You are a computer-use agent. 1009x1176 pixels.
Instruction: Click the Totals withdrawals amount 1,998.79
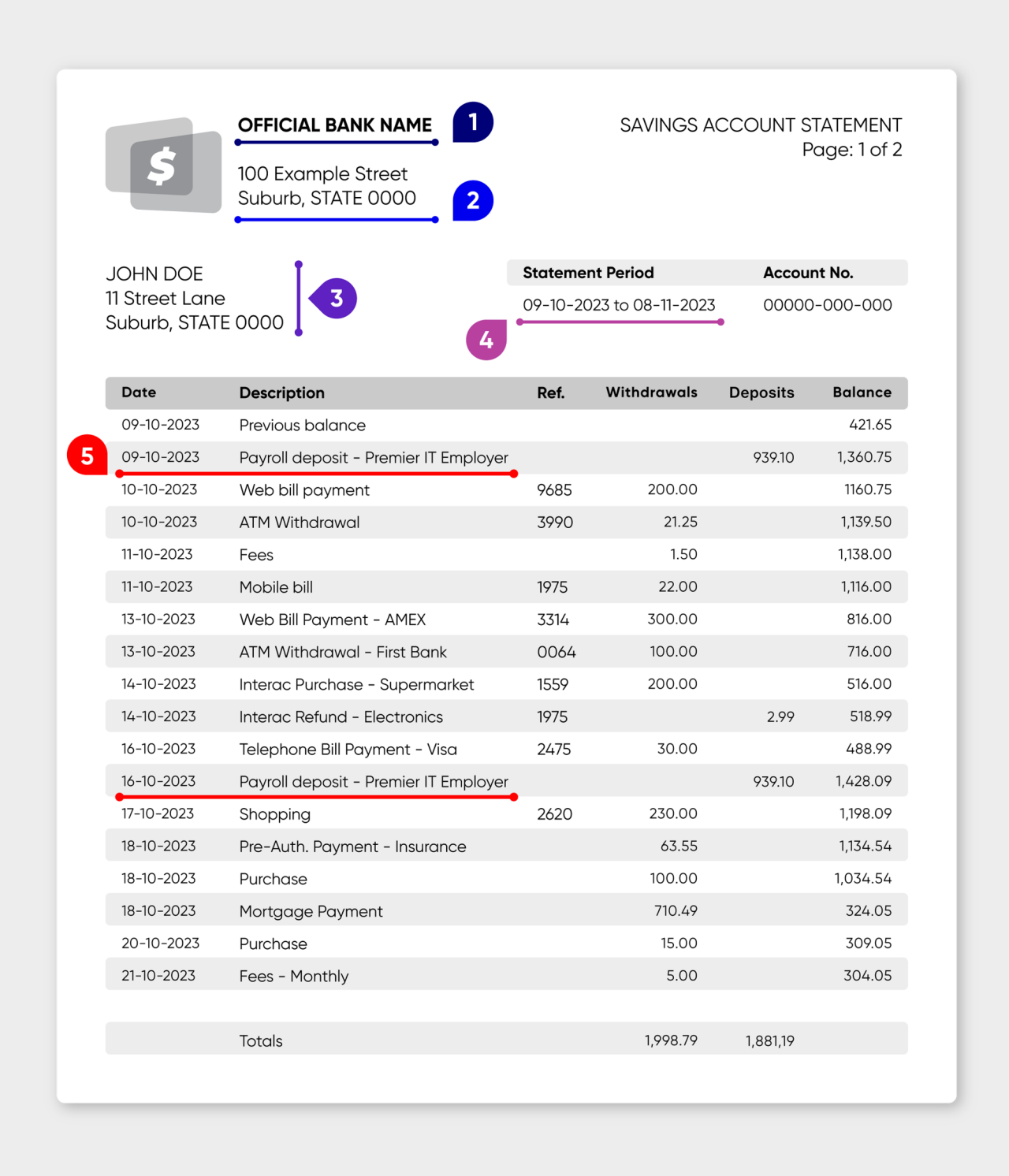click(670, 1040)
